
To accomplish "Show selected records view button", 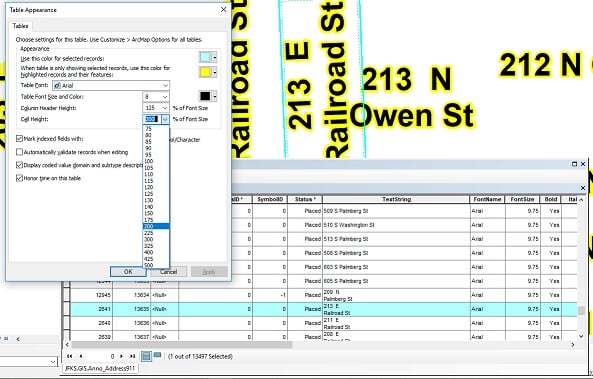I will click(157, 356).
